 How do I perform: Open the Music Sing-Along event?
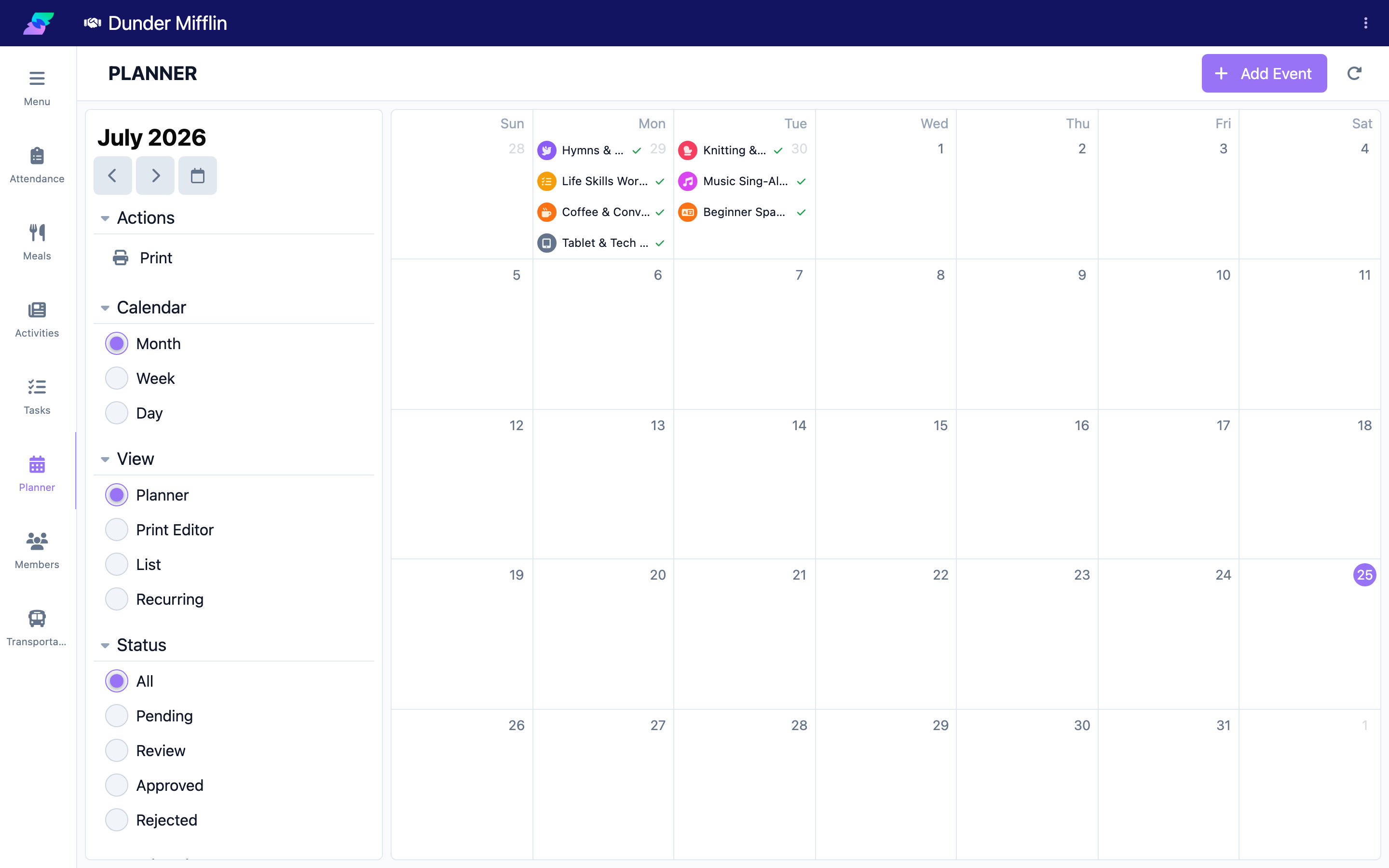coord(742,181)
